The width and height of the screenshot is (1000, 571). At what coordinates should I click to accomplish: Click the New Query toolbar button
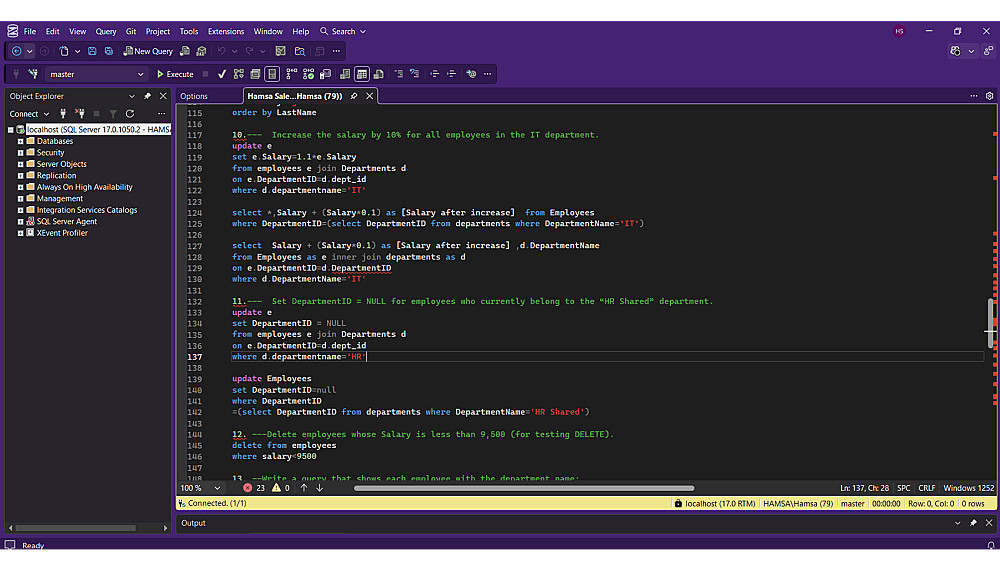point(147,51)
